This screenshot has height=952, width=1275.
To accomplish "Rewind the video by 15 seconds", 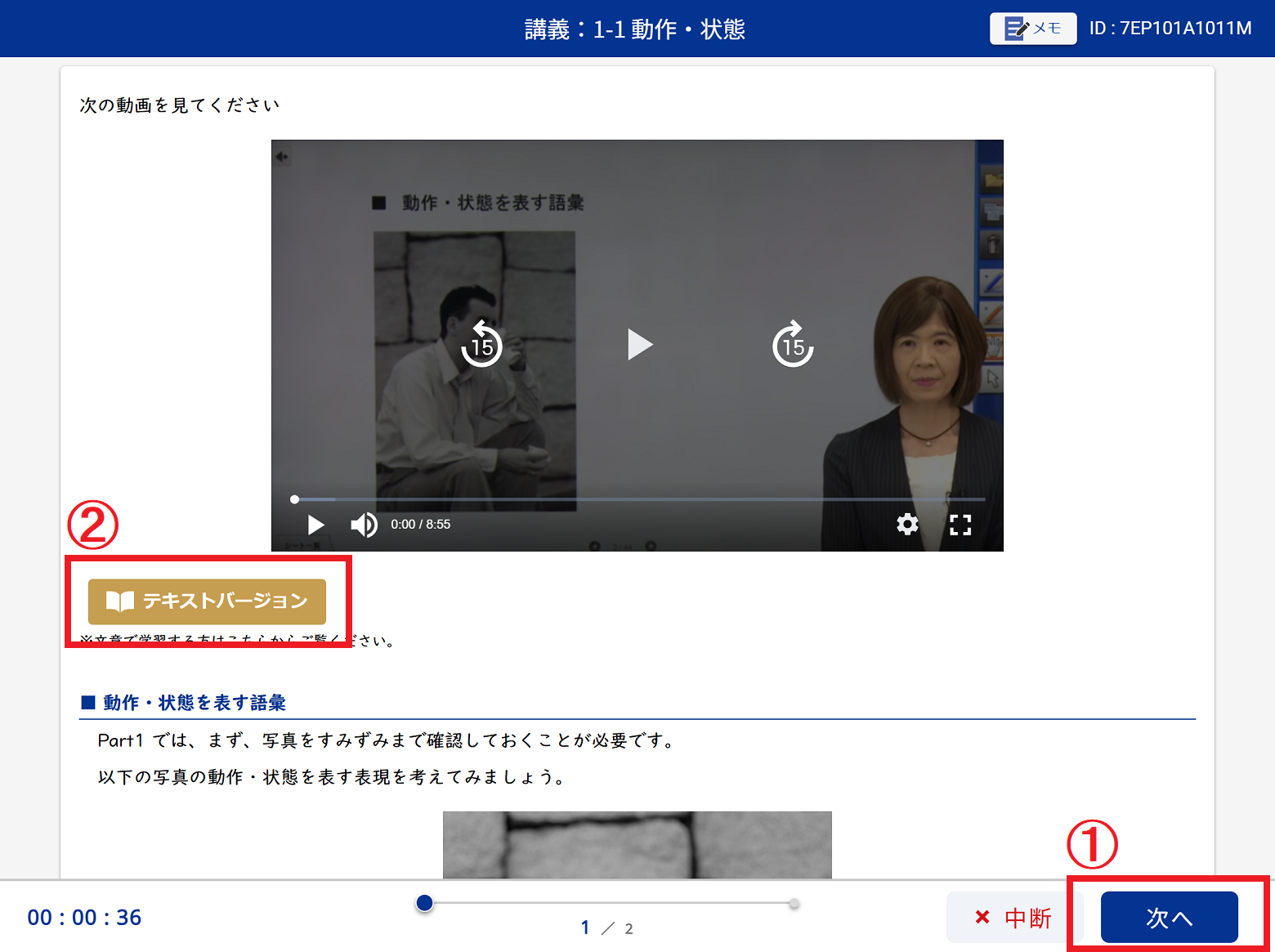I will click(481, 344).
